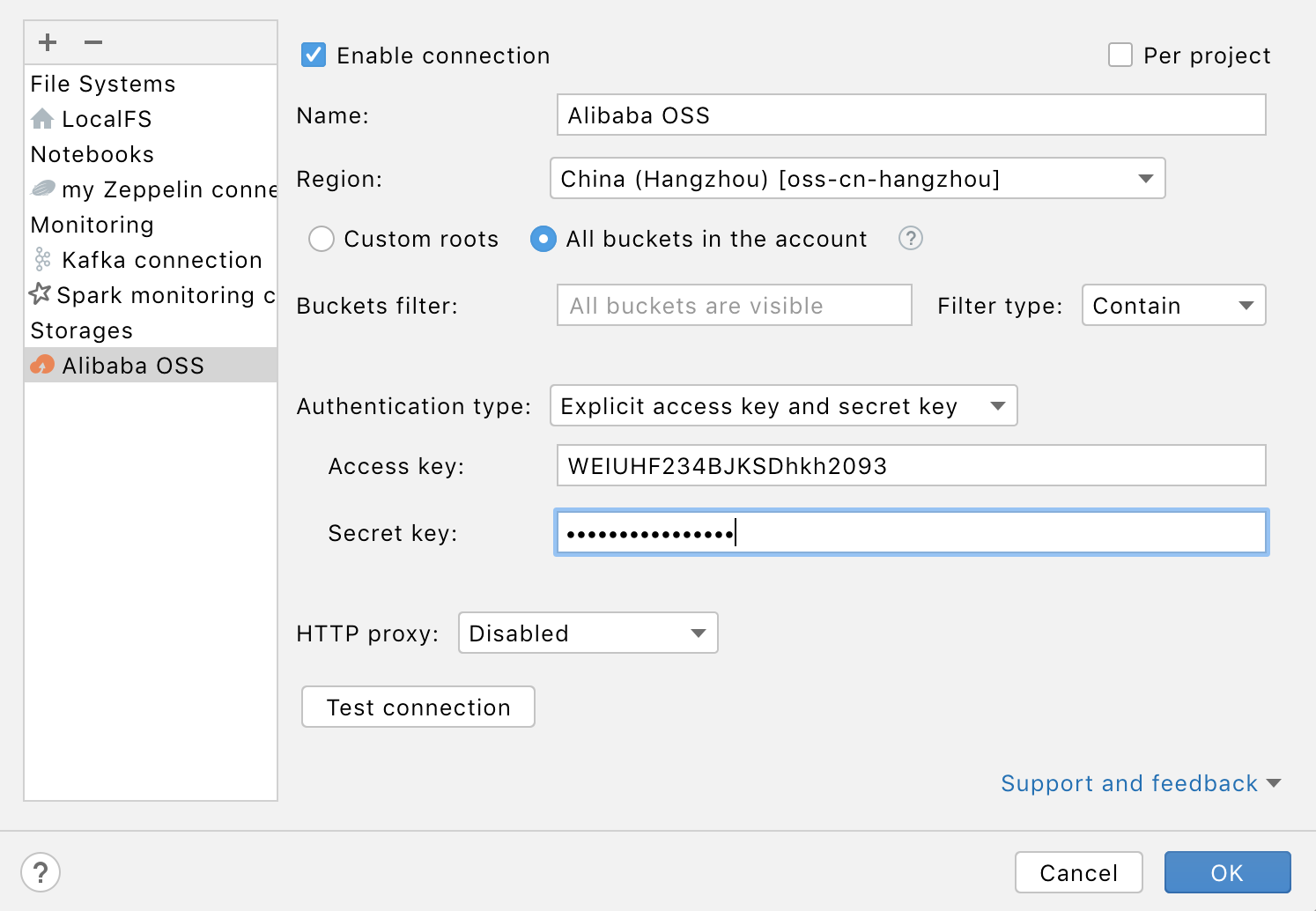Open the Filter type Contain dropdown
Image resolution: width=1316 pixels, height=911 pixels.
pyautogui.click(x=1173, y=305)
